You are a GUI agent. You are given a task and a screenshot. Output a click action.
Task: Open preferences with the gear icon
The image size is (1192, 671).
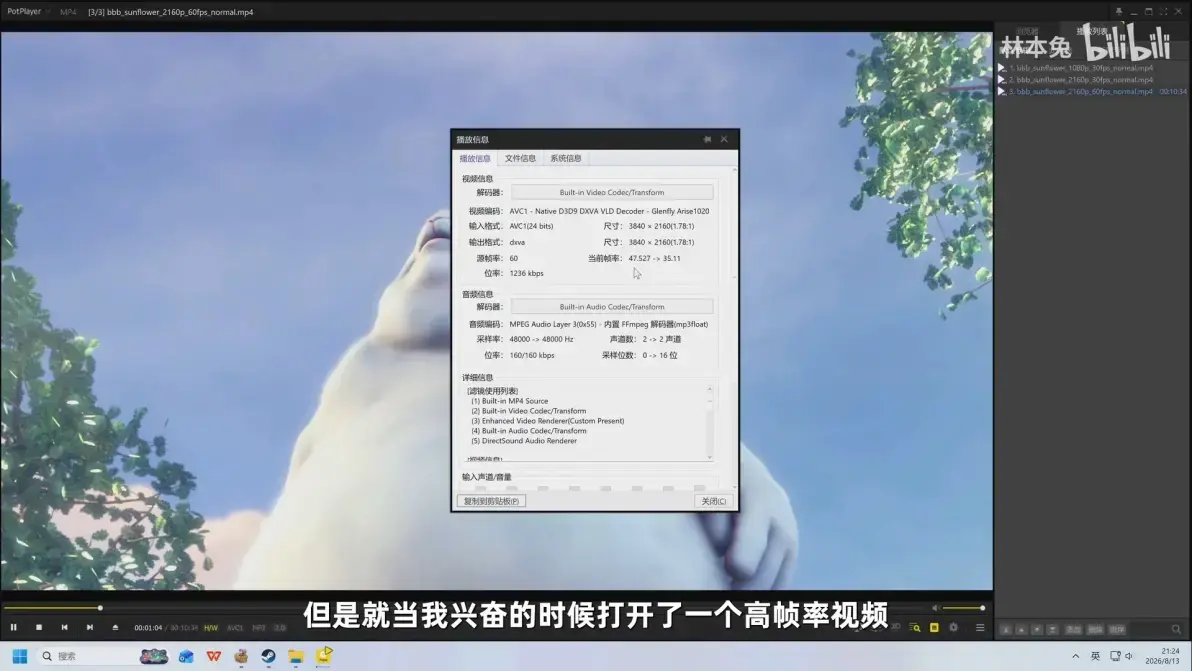point(953,628)
